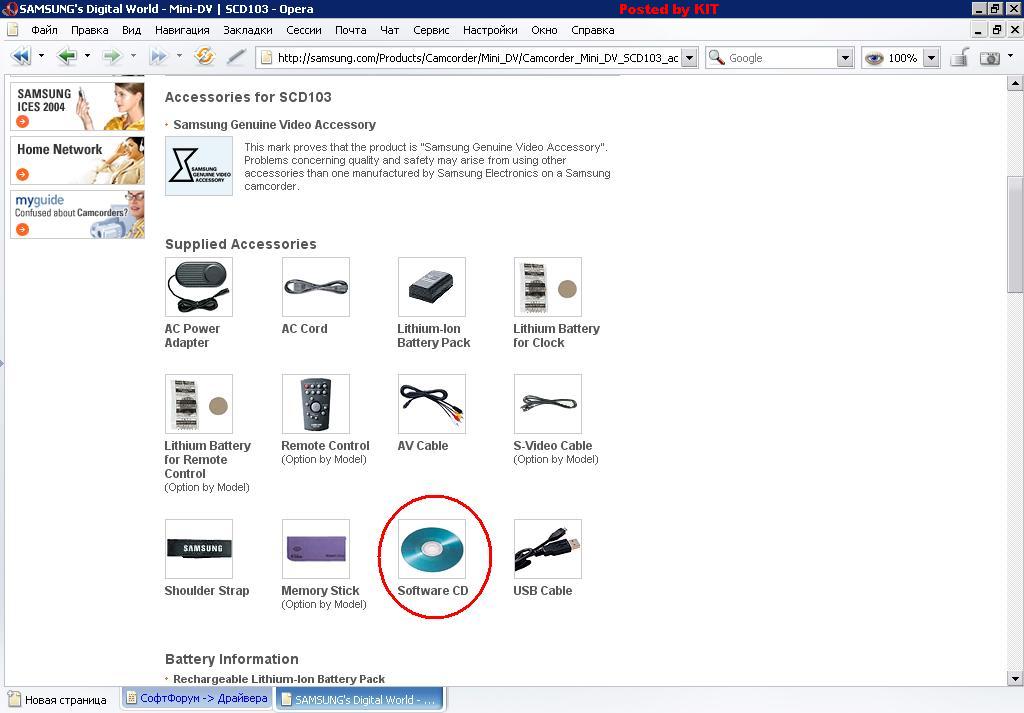Click the Rewind navigation icon
1024x713 pixels.
point(21,57)
